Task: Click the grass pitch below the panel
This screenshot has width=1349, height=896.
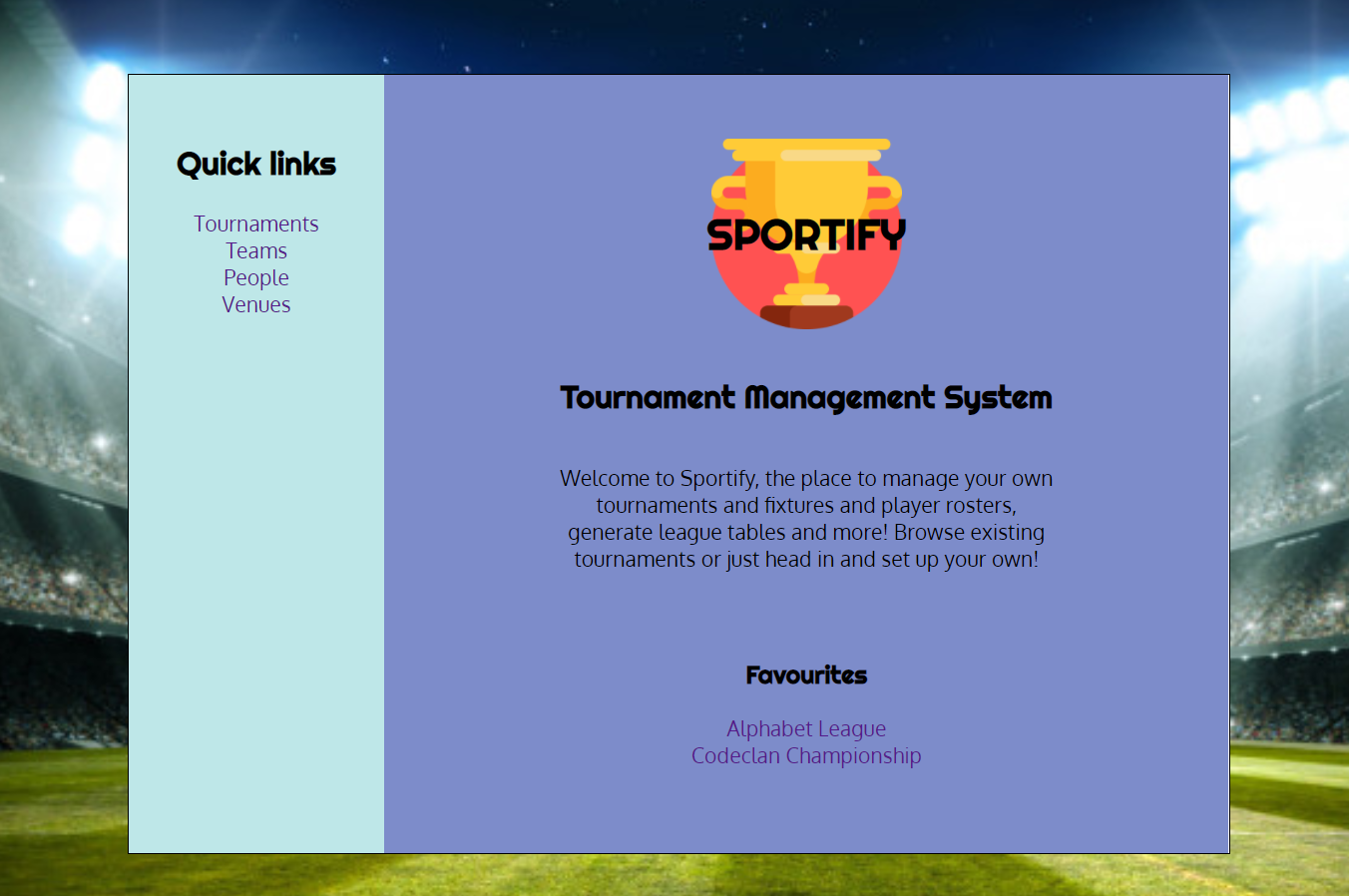Action: click(x=674, y=875)
